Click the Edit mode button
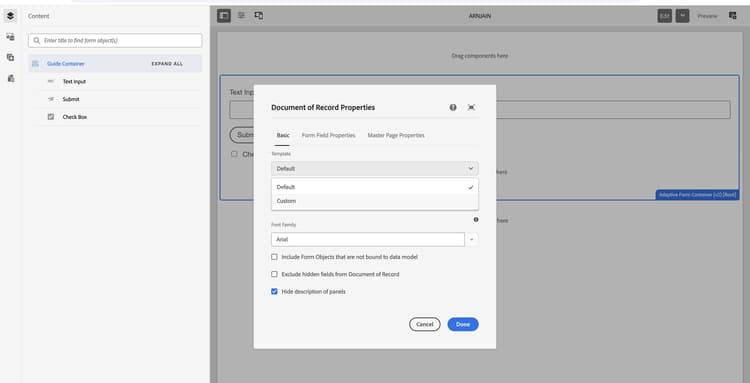This screenshot has width=750, height=383. click(x=664, y=16)
